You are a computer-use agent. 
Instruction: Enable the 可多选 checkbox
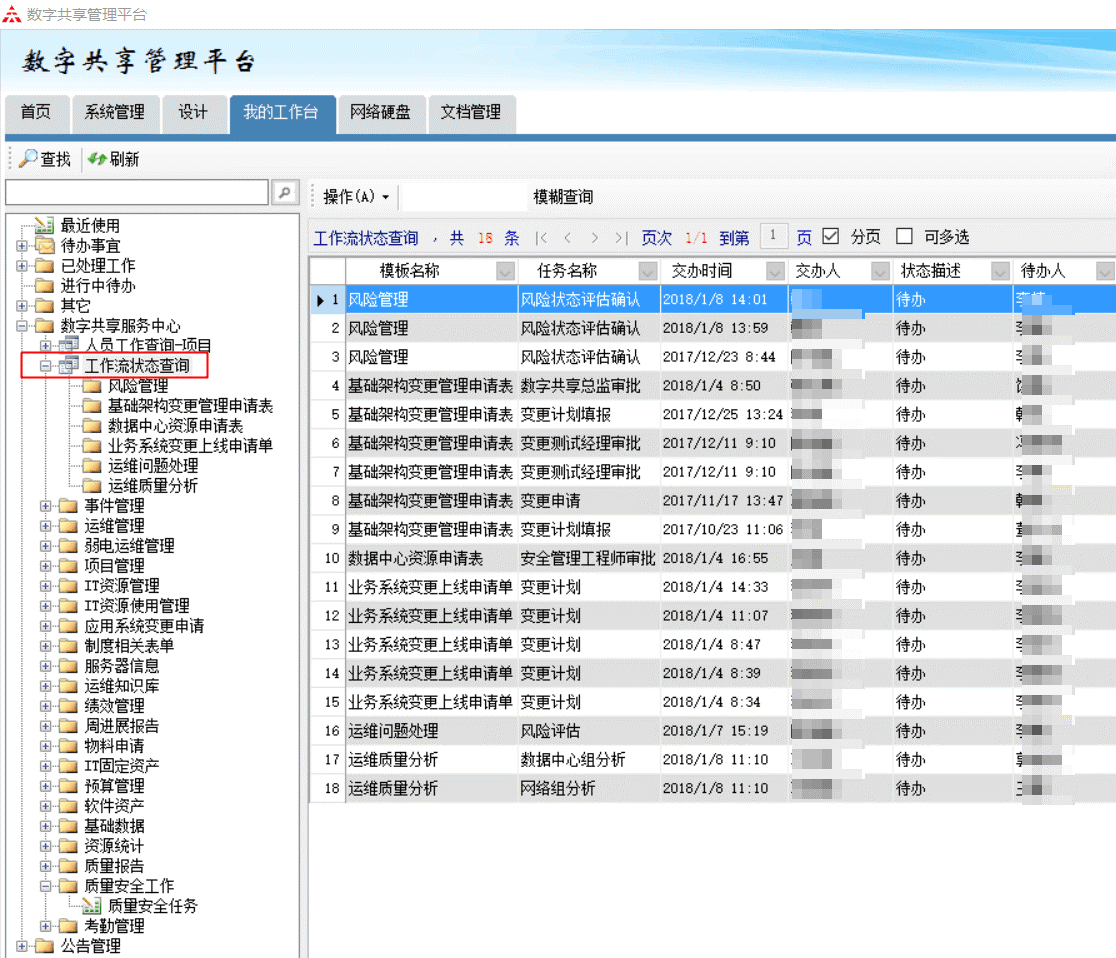904,237
